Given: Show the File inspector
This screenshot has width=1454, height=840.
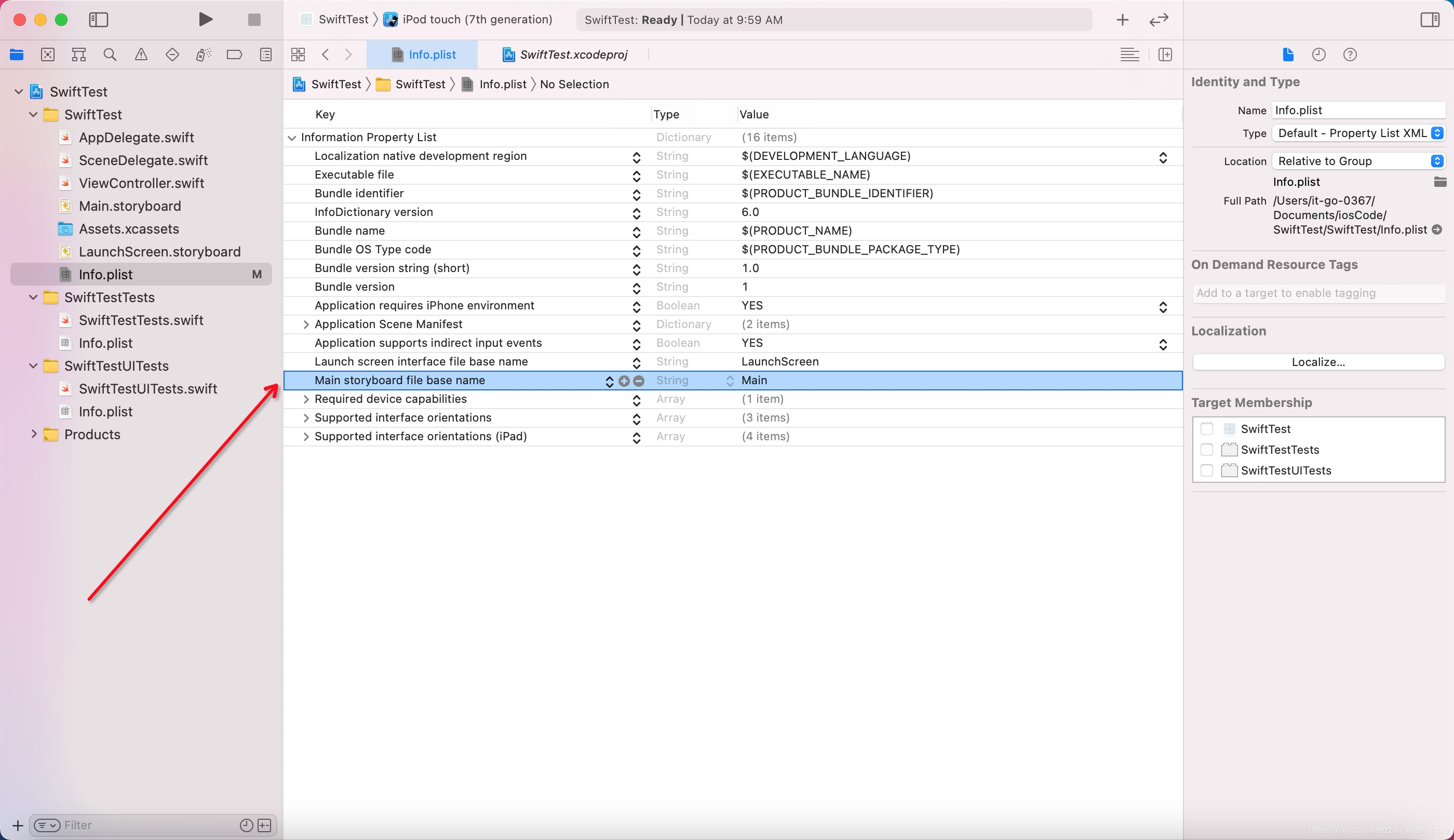Looking at the screenshot, I should 1288,55.
